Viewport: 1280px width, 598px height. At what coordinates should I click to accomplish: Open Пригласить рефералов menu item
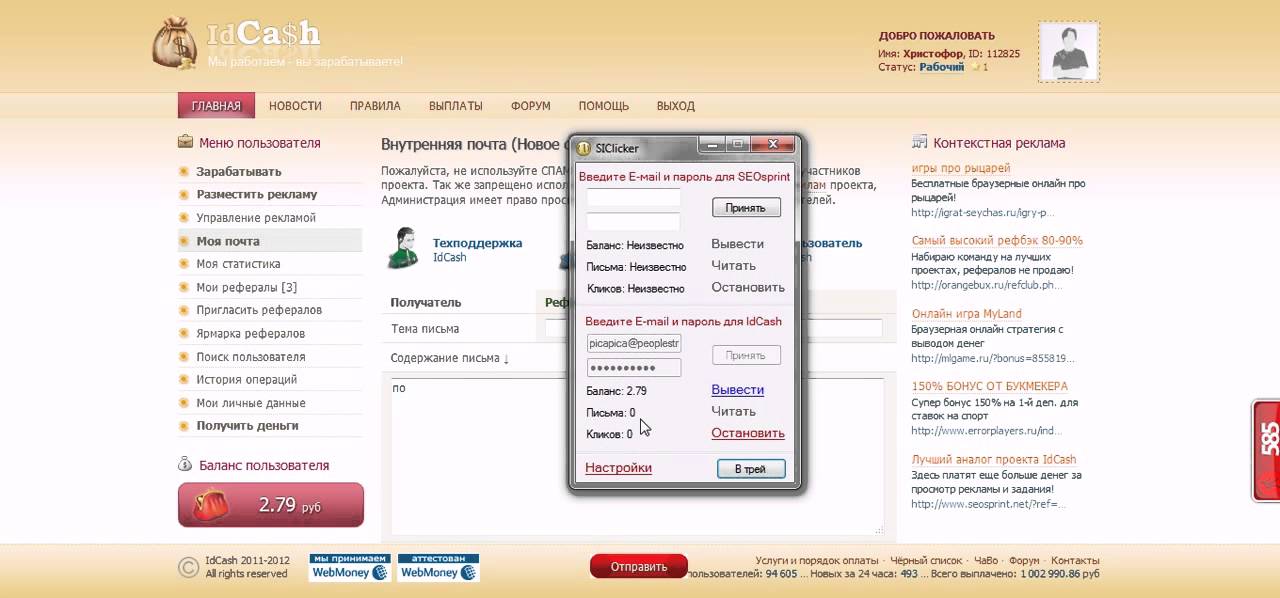pos(259,310)
